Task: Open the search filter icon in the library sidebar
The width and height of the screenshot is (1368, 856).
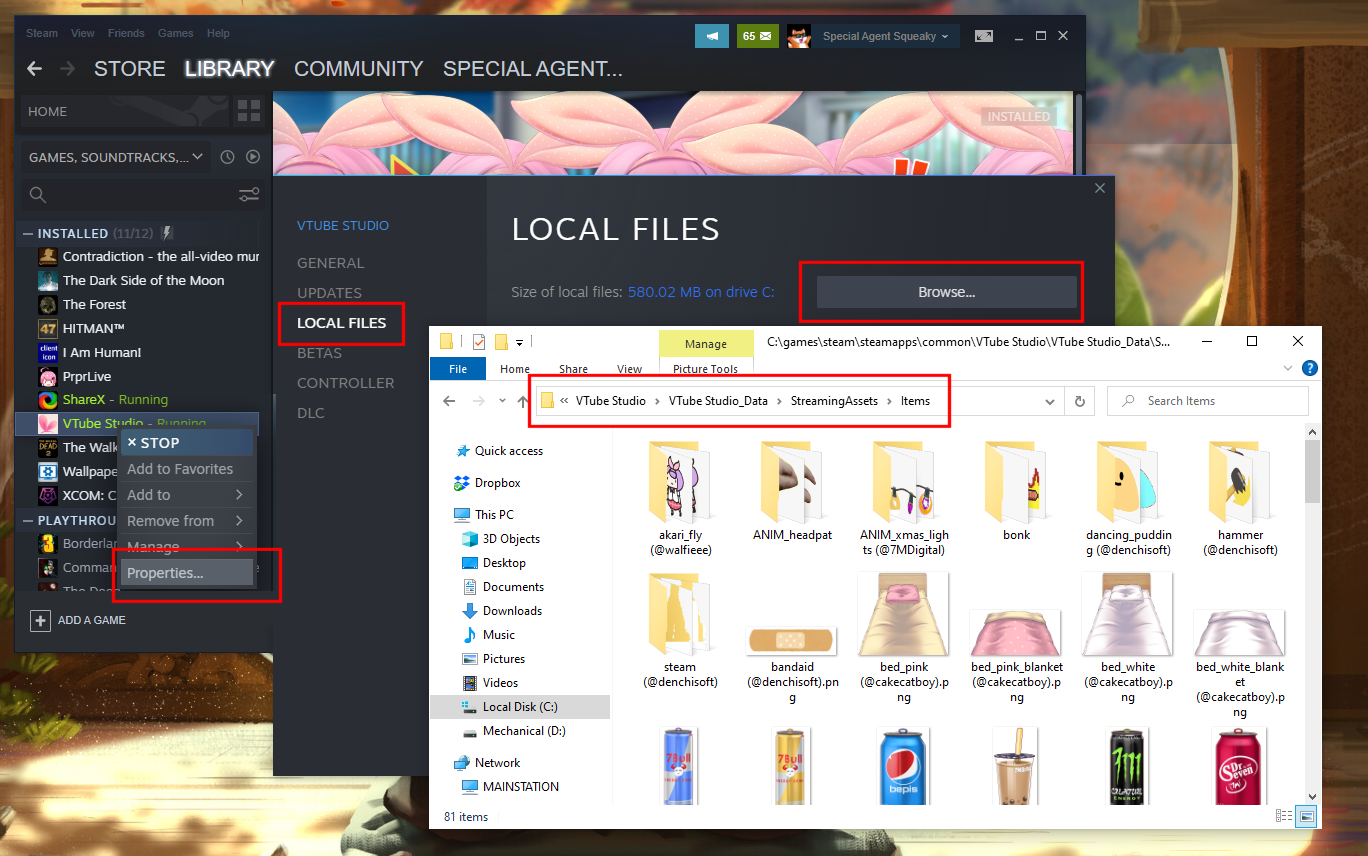Action: click(x=249, y=194)
